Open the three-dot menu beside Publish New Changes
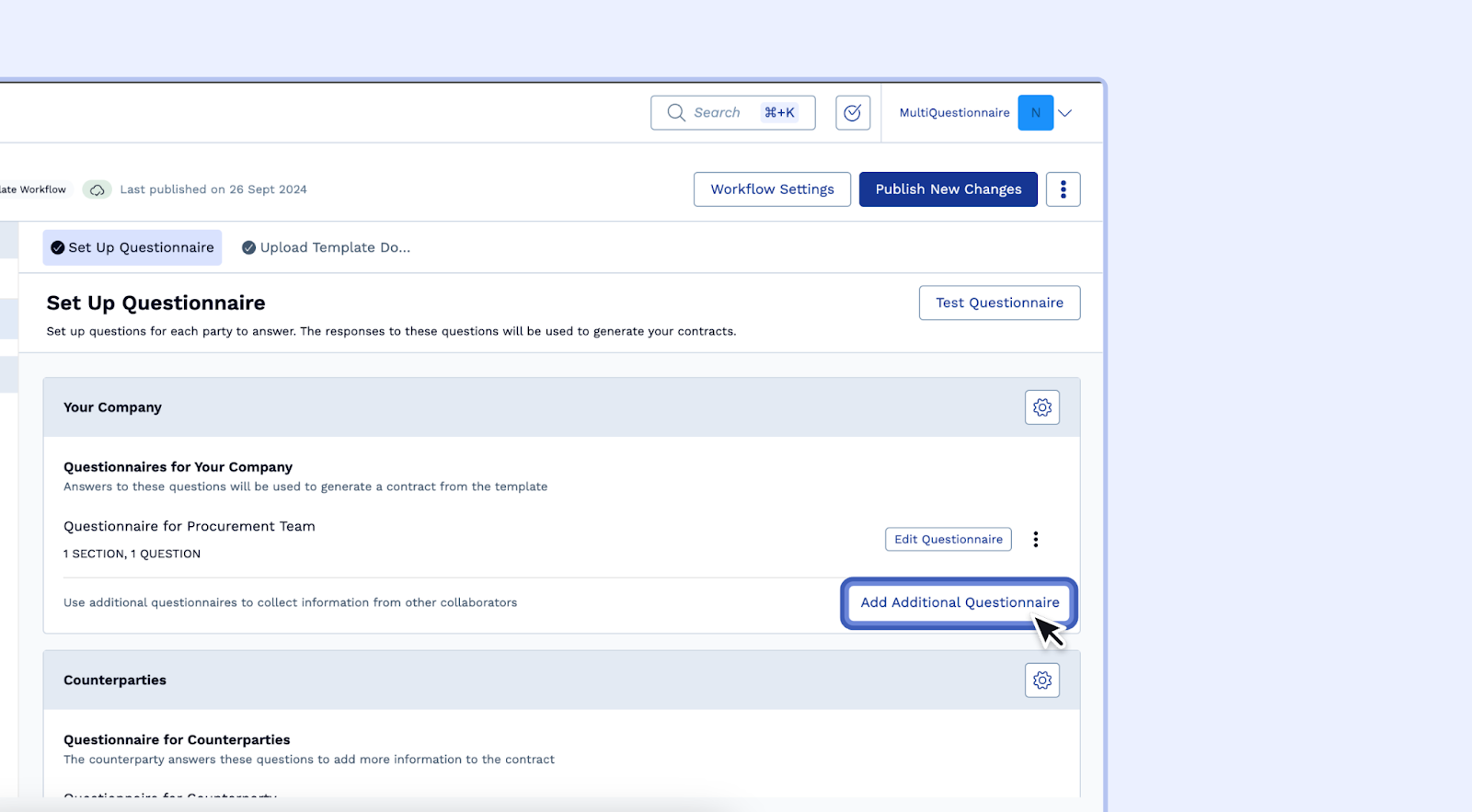The height and width of the screenshot is (812, 1472). tap(1063, 189)
